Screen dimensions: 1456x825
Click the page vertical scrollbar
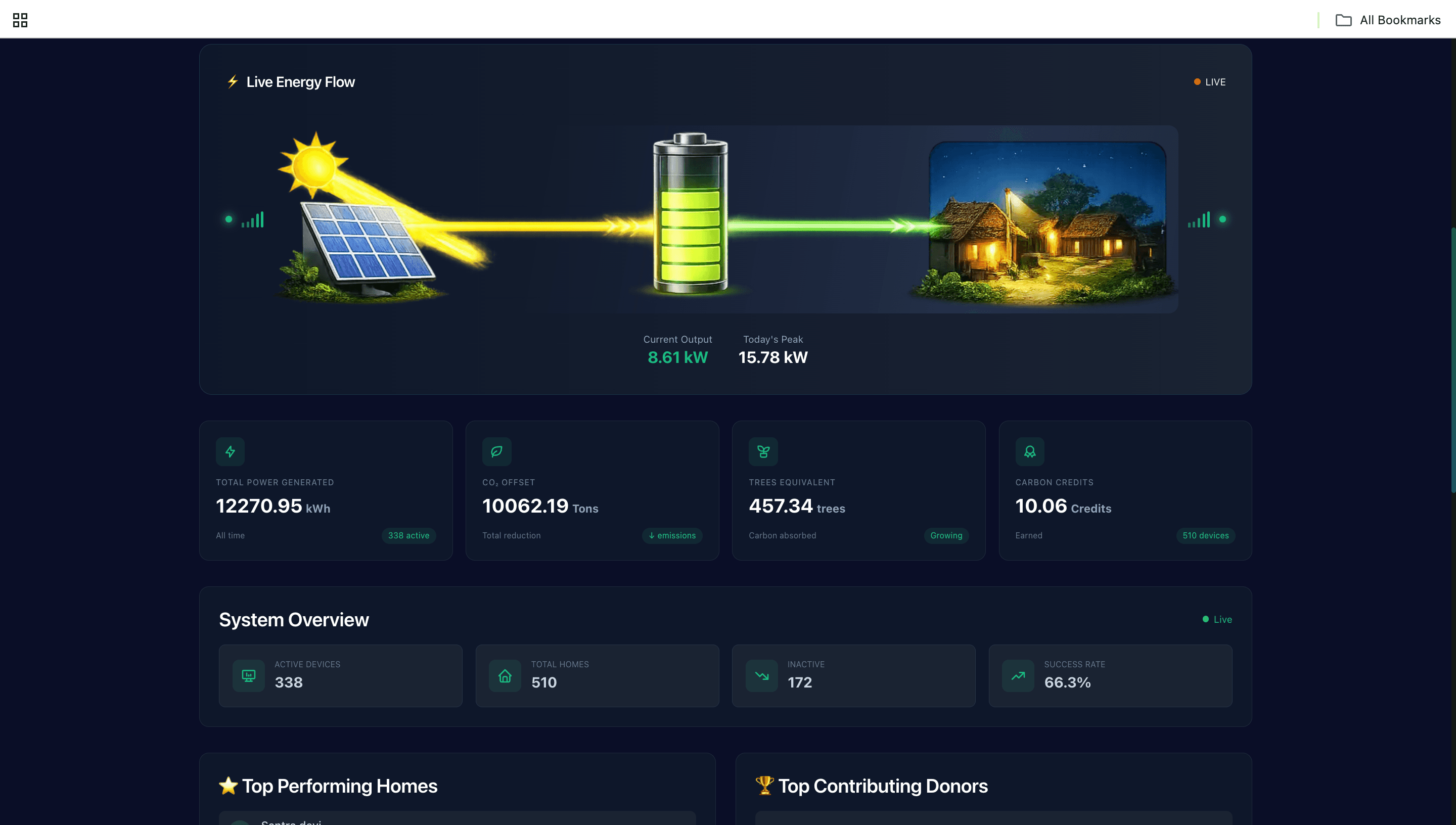(x=1452, y=360)
